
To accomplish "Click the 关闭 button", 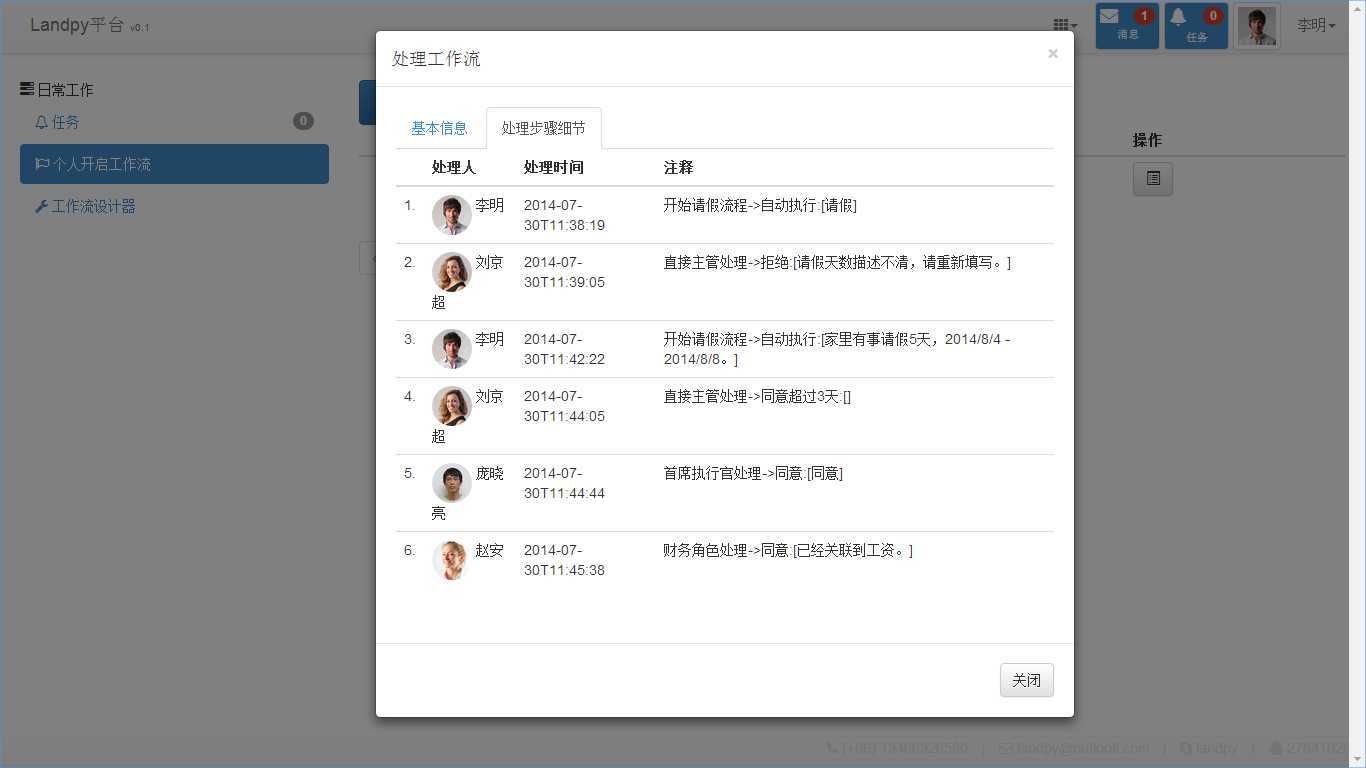I will 1026,680.
